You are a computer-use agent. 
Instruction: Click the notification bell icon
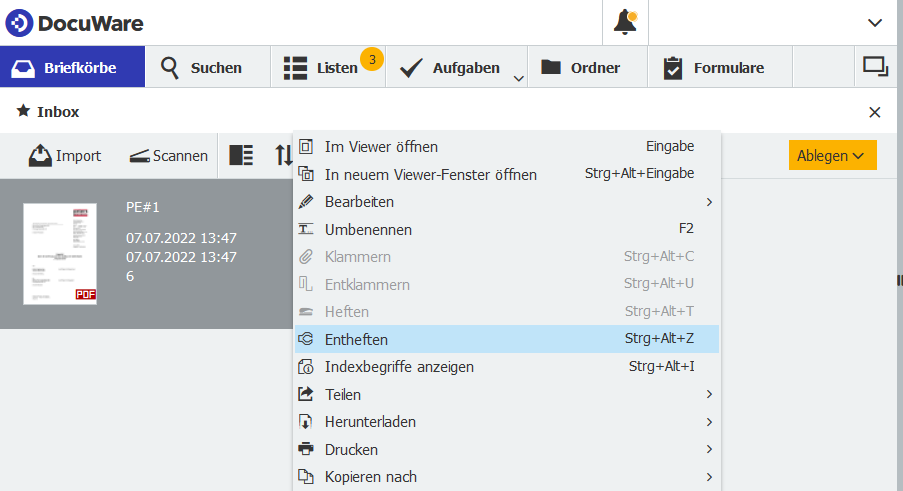pyautogui.click(x=625, y=22)
